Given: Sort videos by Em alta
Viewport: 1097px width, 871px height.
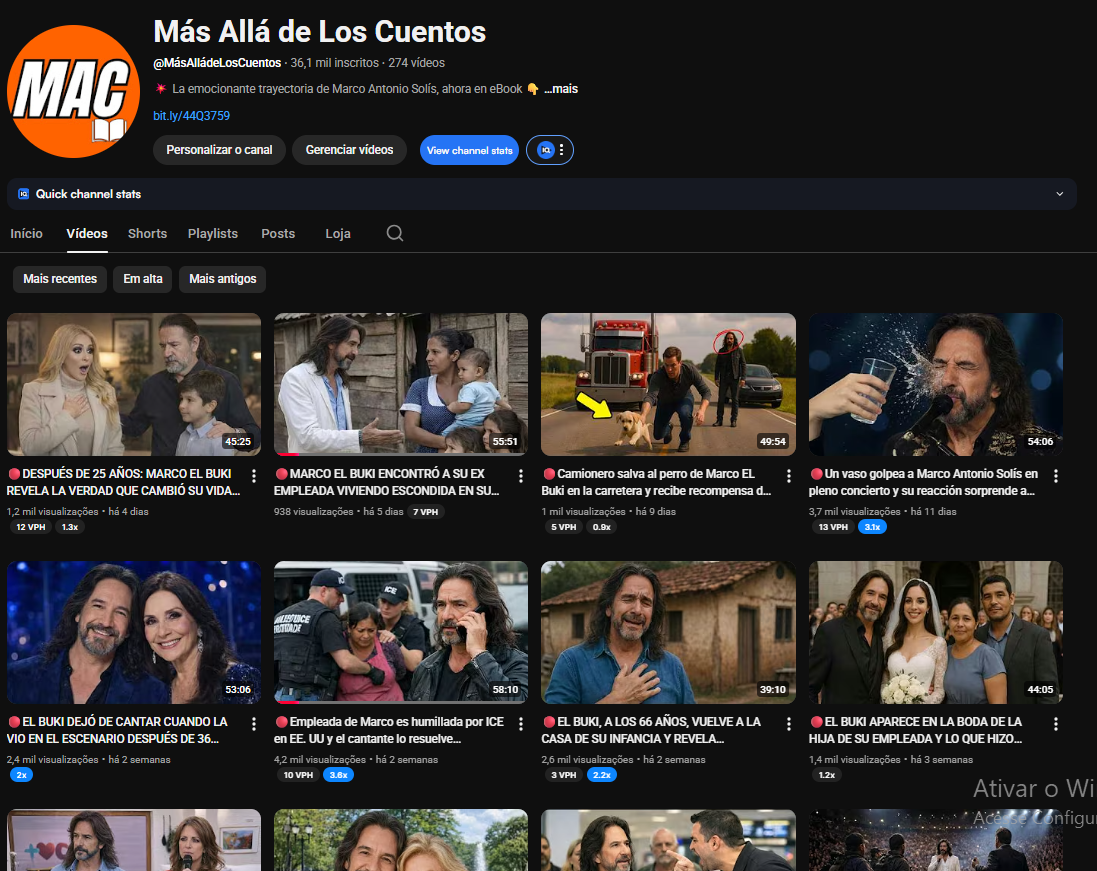Looking at the screenshot, I should (143, 278).
